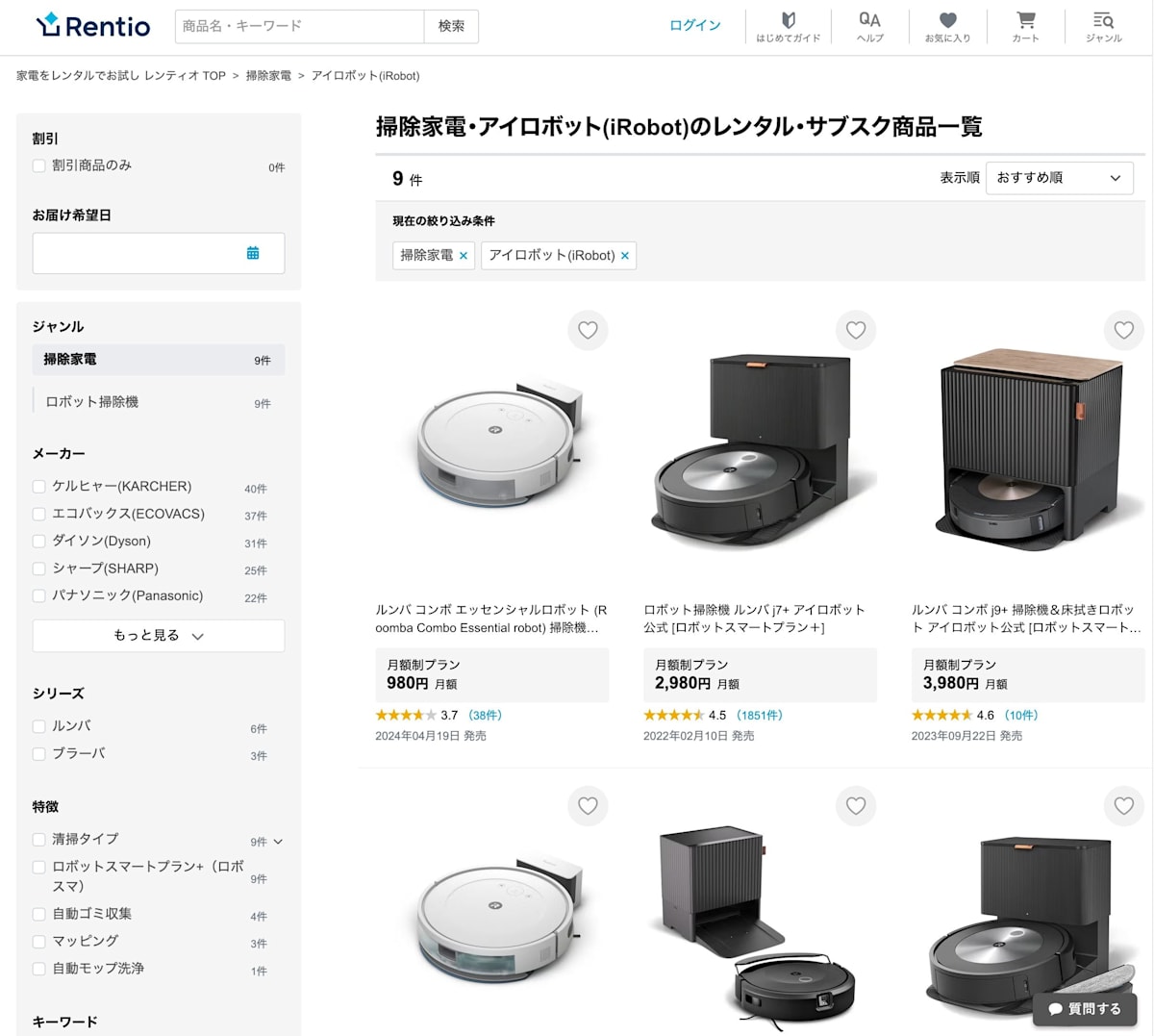Open the calendar icon for delivery date
Screen dimensions: 1154x1036
click(253, 253)
